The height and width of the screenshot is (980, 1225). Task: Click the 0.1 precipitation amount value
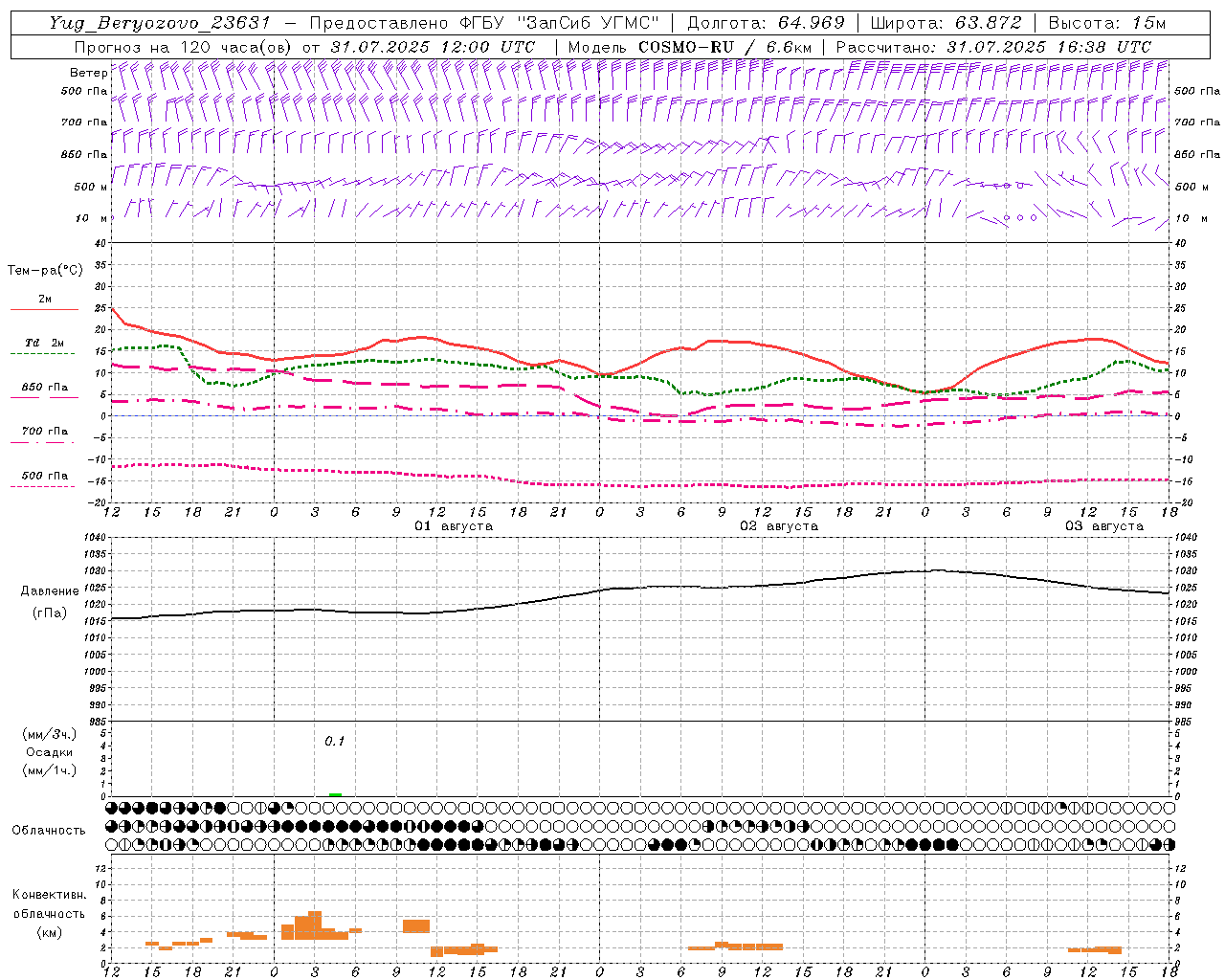coord(334,742)
